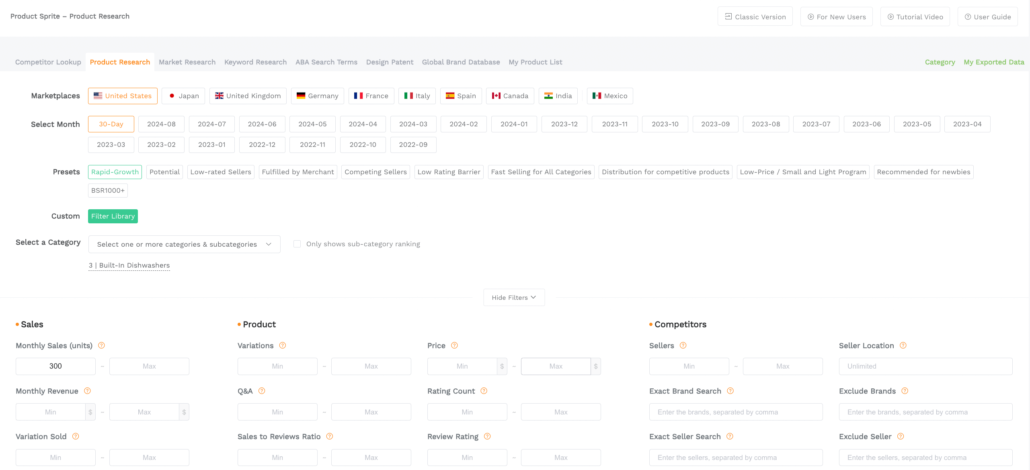Image resolution: width=1030 pixels, height=470 pixels.
Task: Open Design Patent tab
Action: tap(390, 62)
